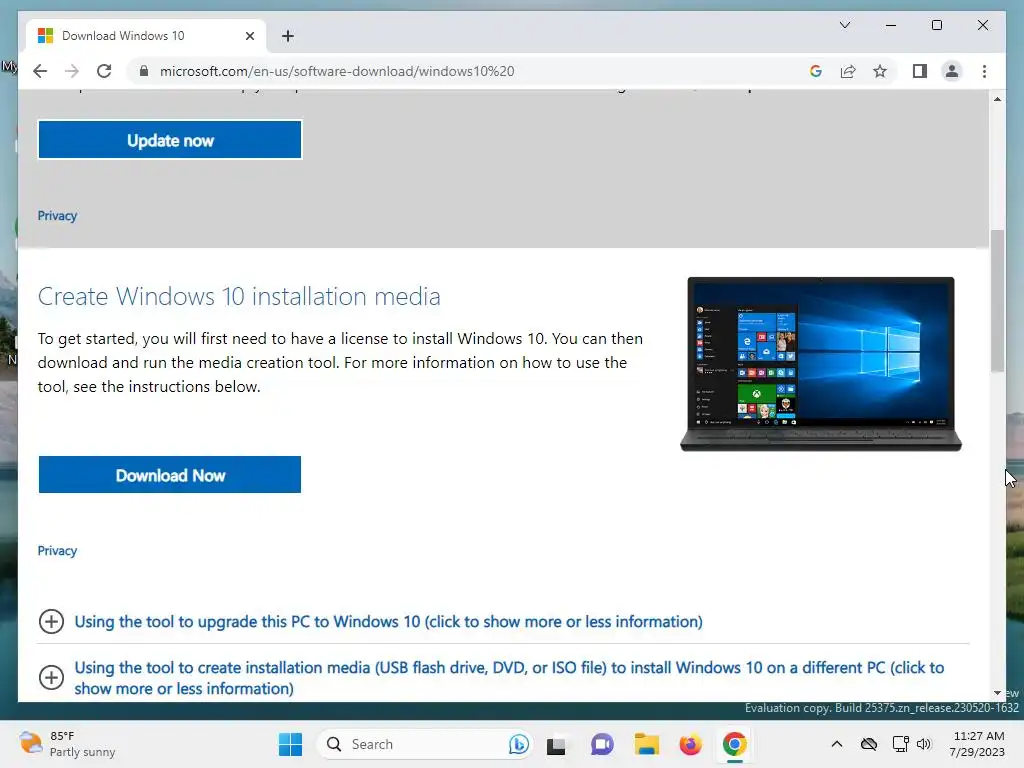
Task: Click the scrollbar up arrow
Action: pos(997,99)
